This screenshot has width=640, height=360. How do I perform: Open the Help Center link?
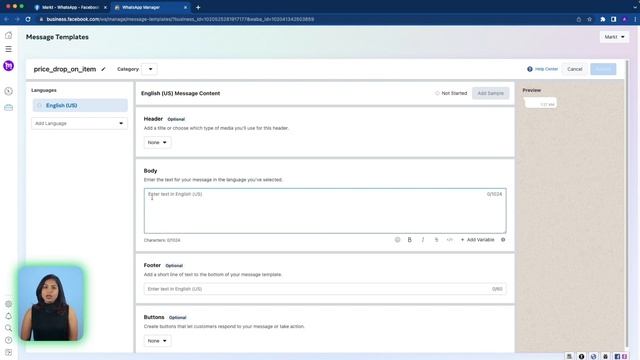(542, 69)
